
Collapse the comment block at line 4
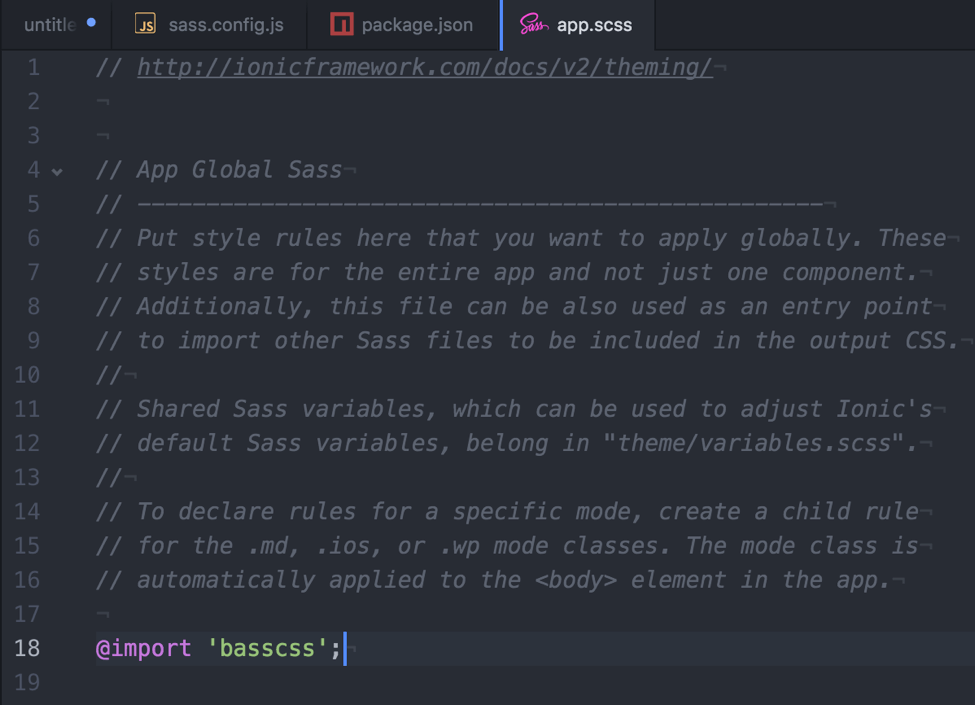pyautogui.click(x=58, y=171)
